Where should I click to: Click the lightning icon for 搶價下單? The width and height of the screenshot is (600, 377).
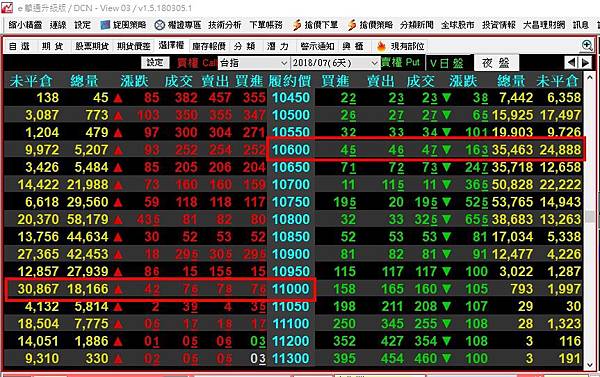pyautogui.click(x=297, y=25)
